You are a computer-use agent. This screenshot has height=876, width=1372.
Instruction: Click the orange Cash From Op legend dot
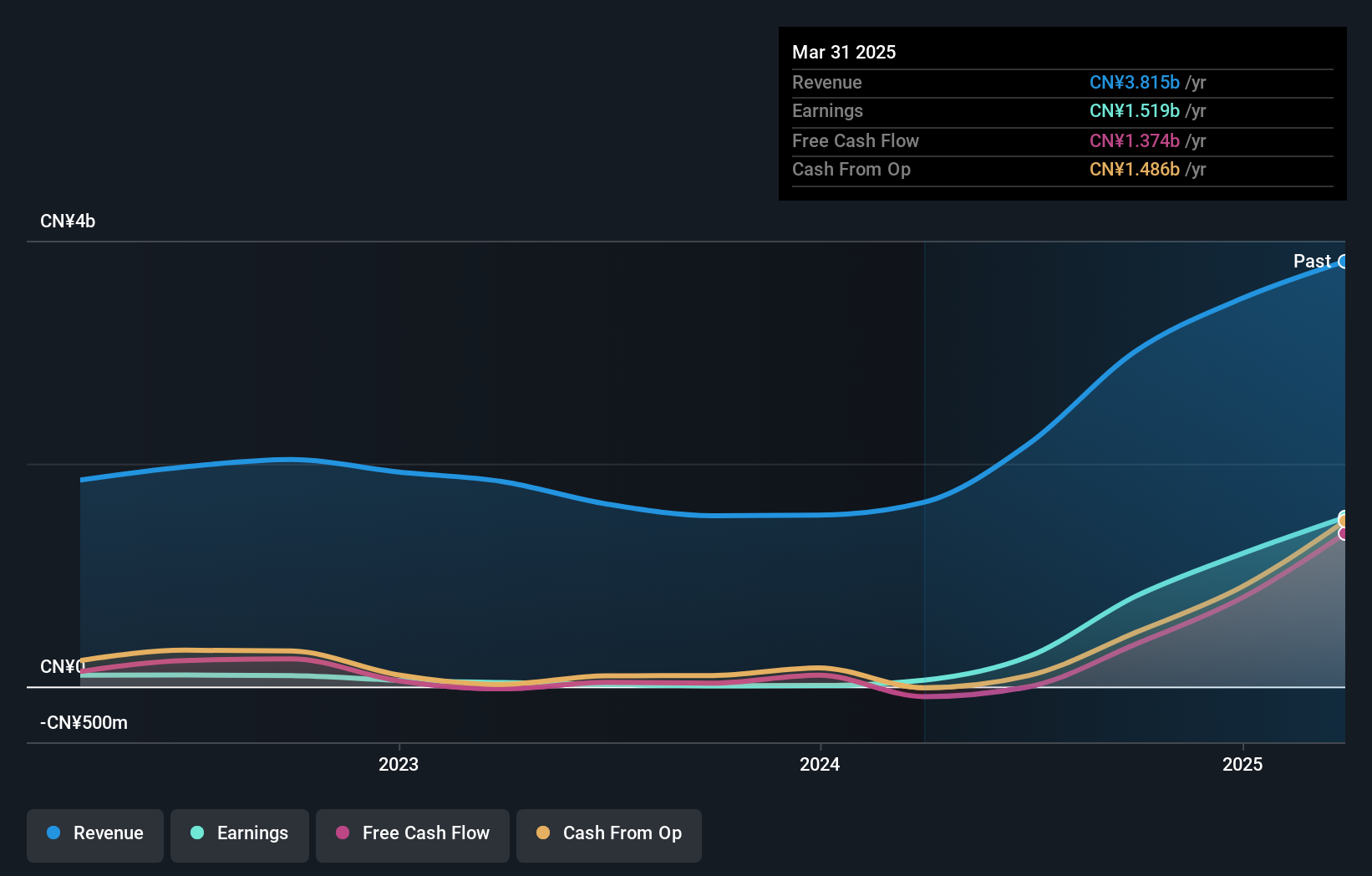[543, 833]
